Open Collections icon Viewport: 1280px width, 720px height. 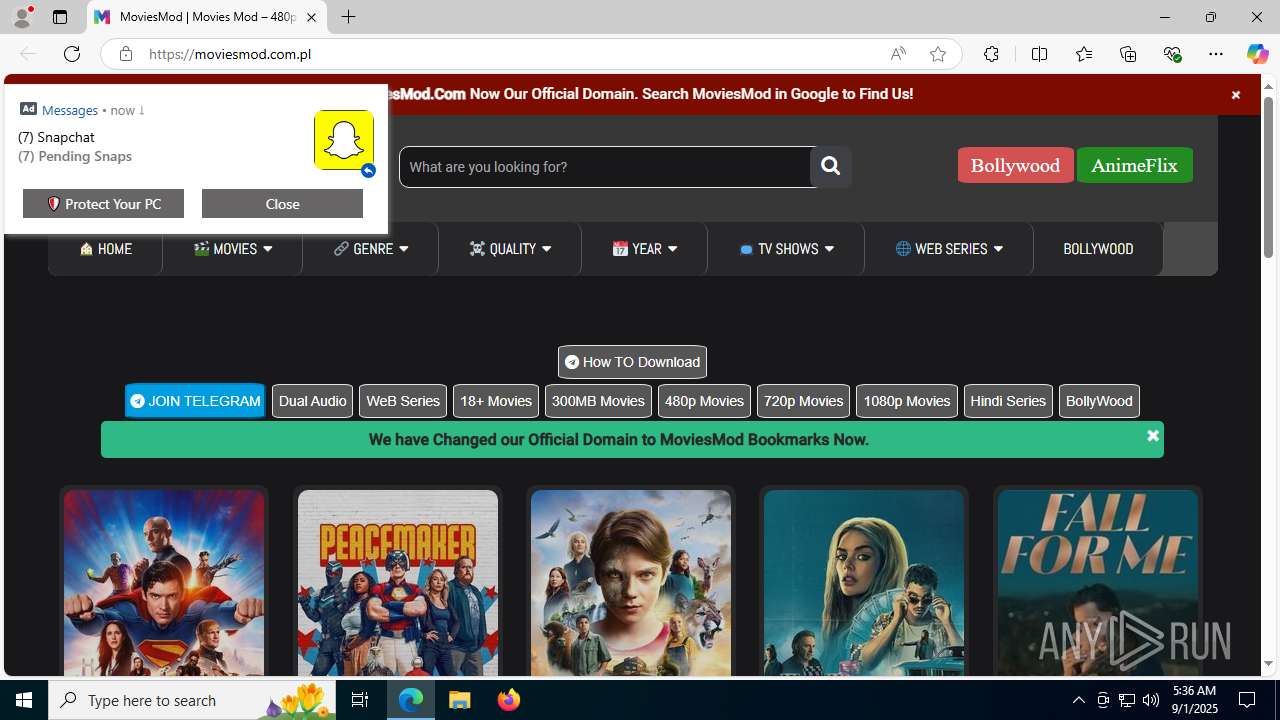point(1128,54)
